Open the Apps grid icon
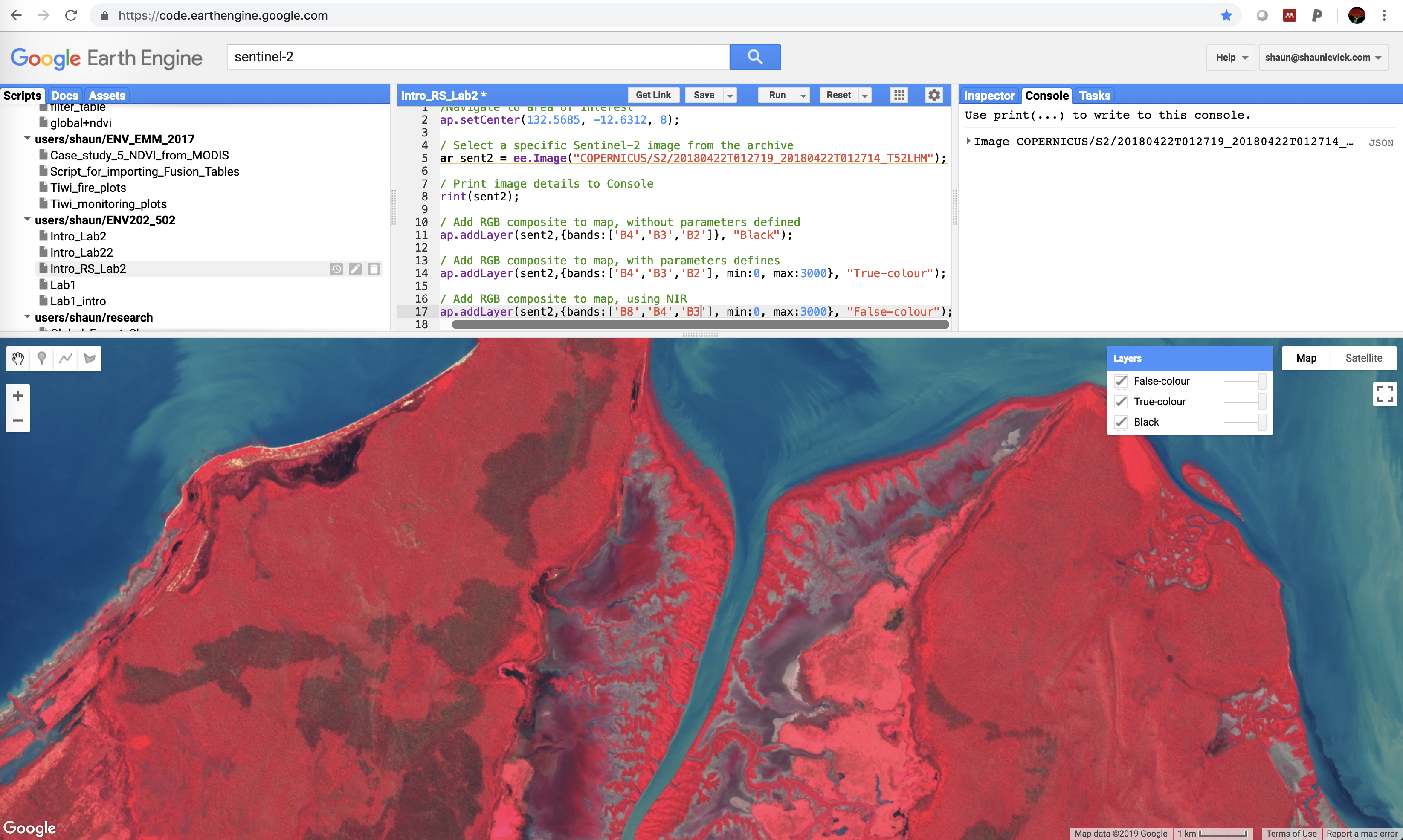Viewport: 1403px width, 840px height. [899, 95]
